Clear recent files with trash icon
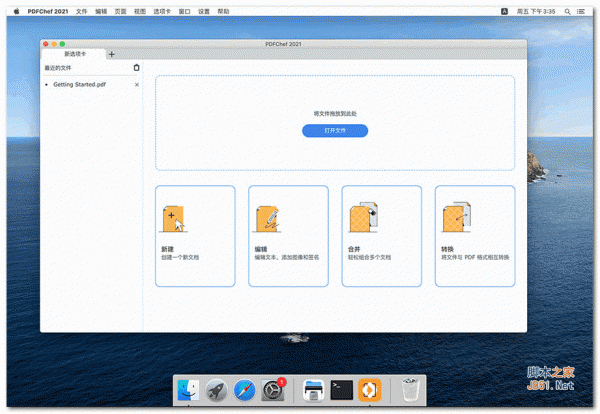Viewport: 600px width, 414px height. [x=136, y=68]
